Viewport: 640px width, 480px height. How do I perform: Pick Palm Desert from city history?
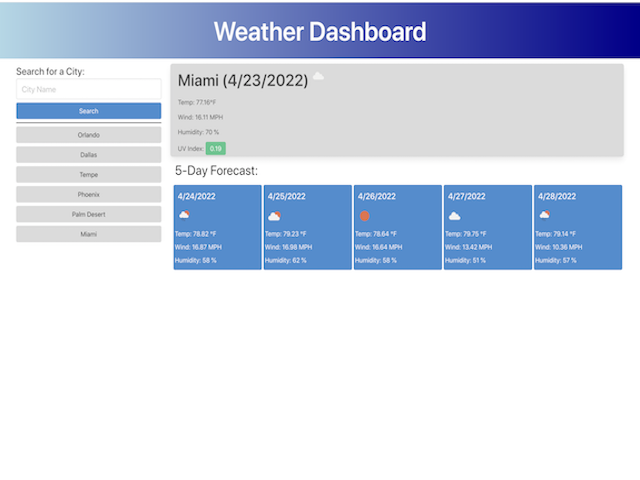88,214
